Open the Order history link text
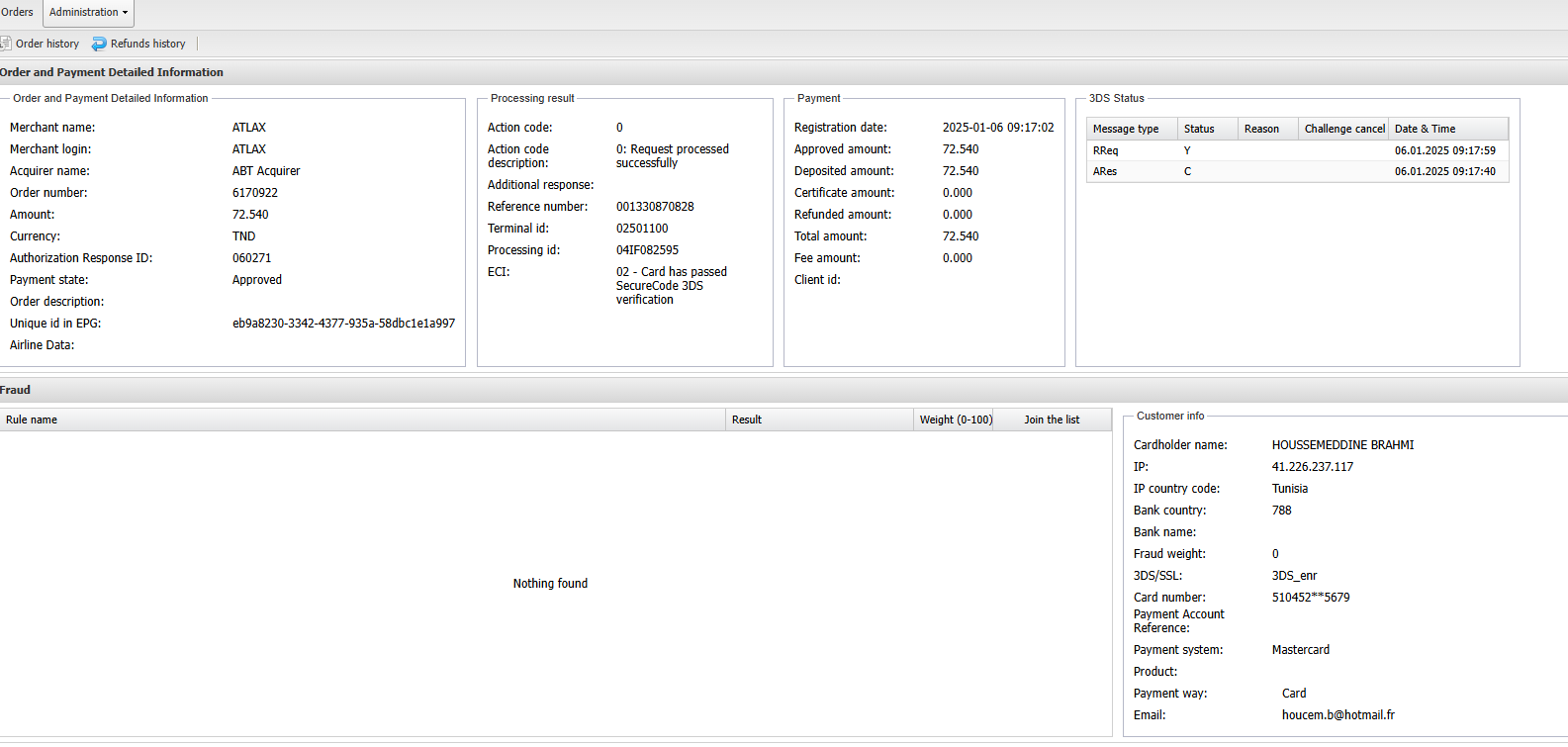Image resolution: width=1568 pixels, height=747 pixels. [x=47, y=44]
